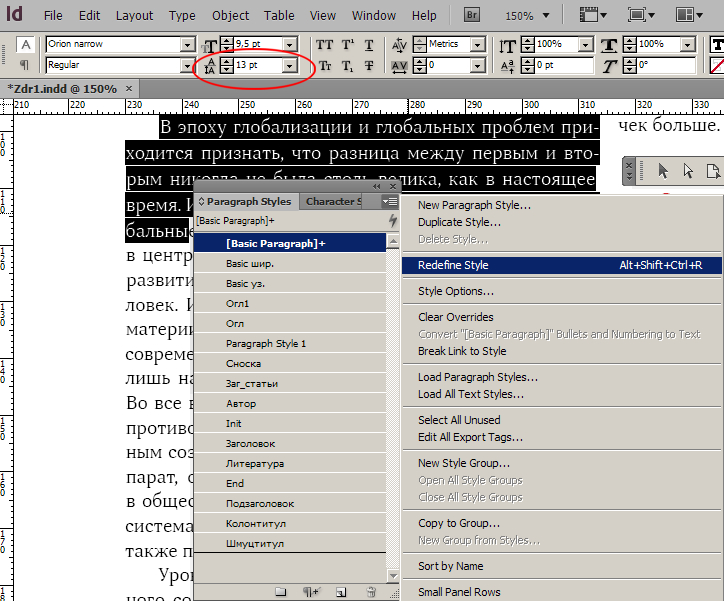Click the leading stepper arrows

227,66
